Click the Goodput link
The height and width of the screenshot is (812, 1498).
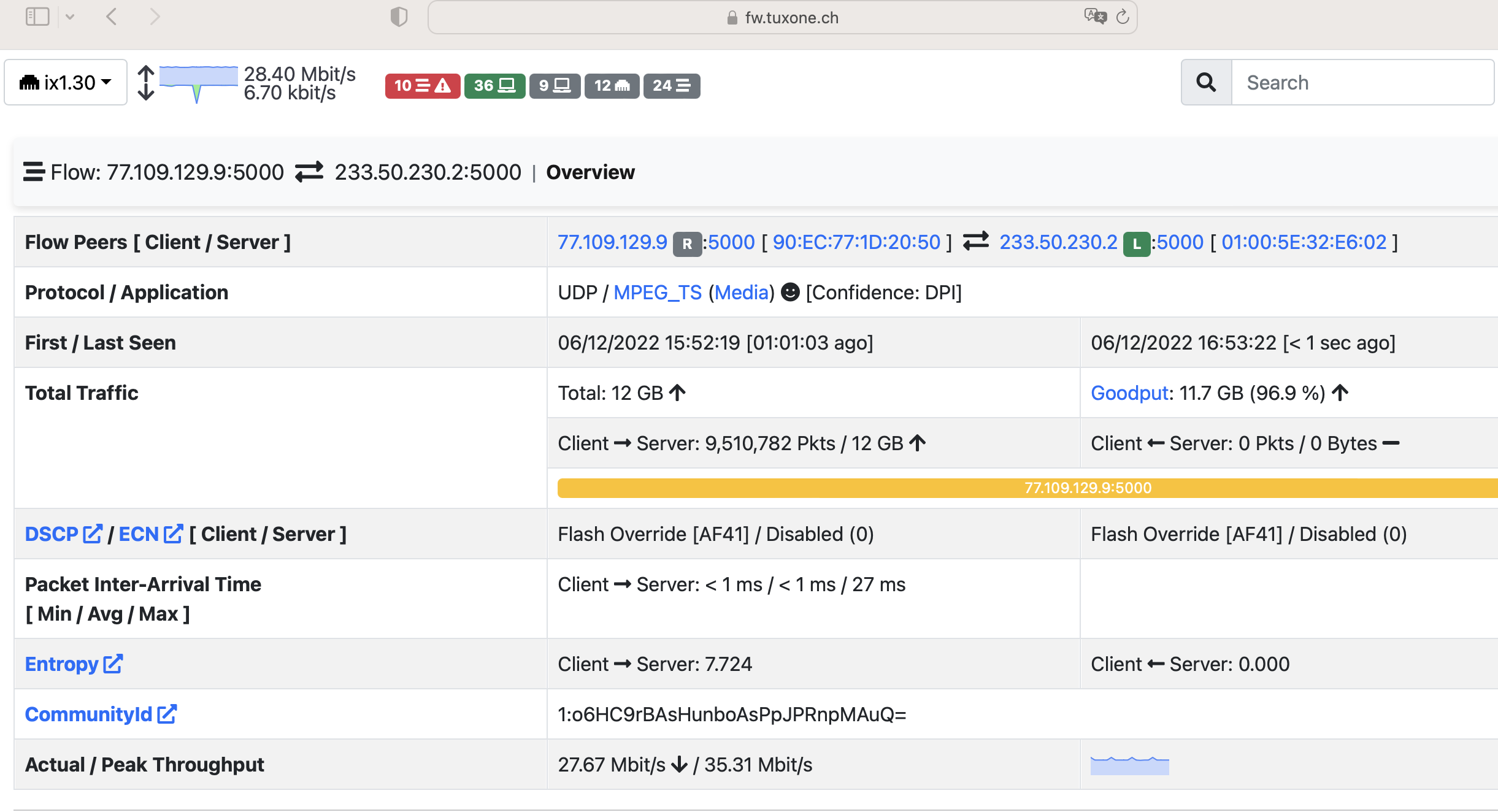[x=1130, y=393]
